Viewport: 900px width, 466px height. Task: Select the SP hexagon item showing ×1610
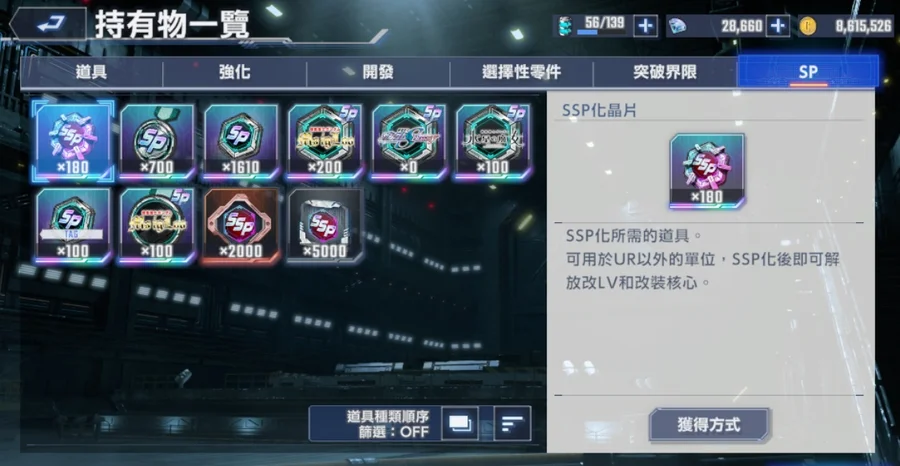(x=242, y=141)
